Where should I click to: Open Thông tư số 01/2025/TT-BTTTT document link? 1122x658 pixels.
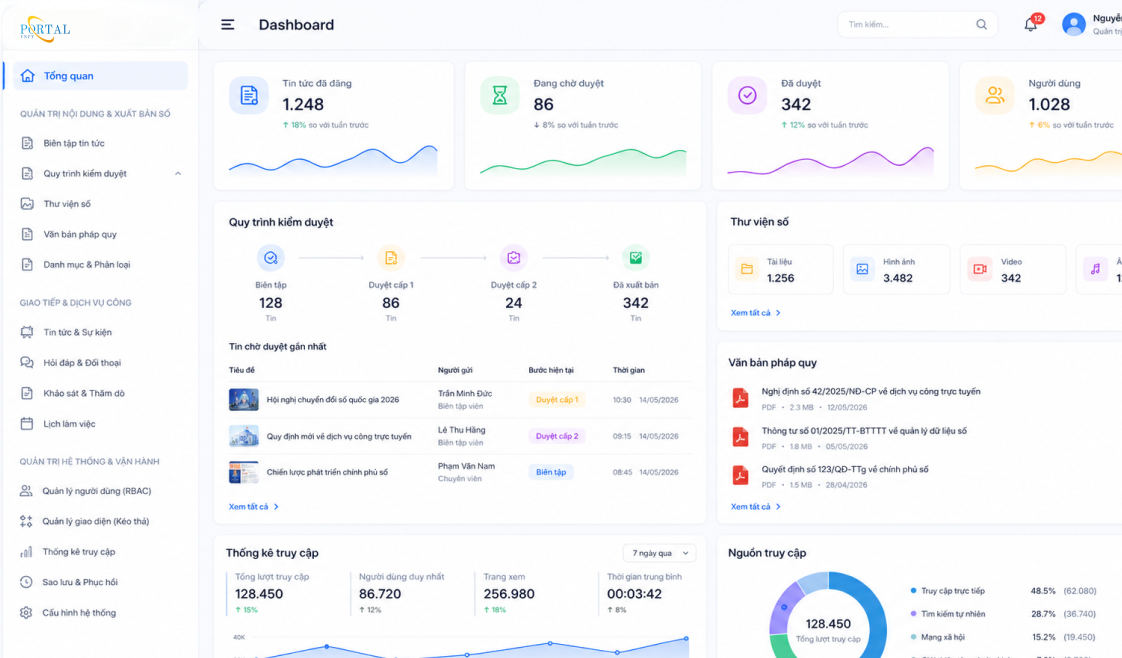point(864,431)
